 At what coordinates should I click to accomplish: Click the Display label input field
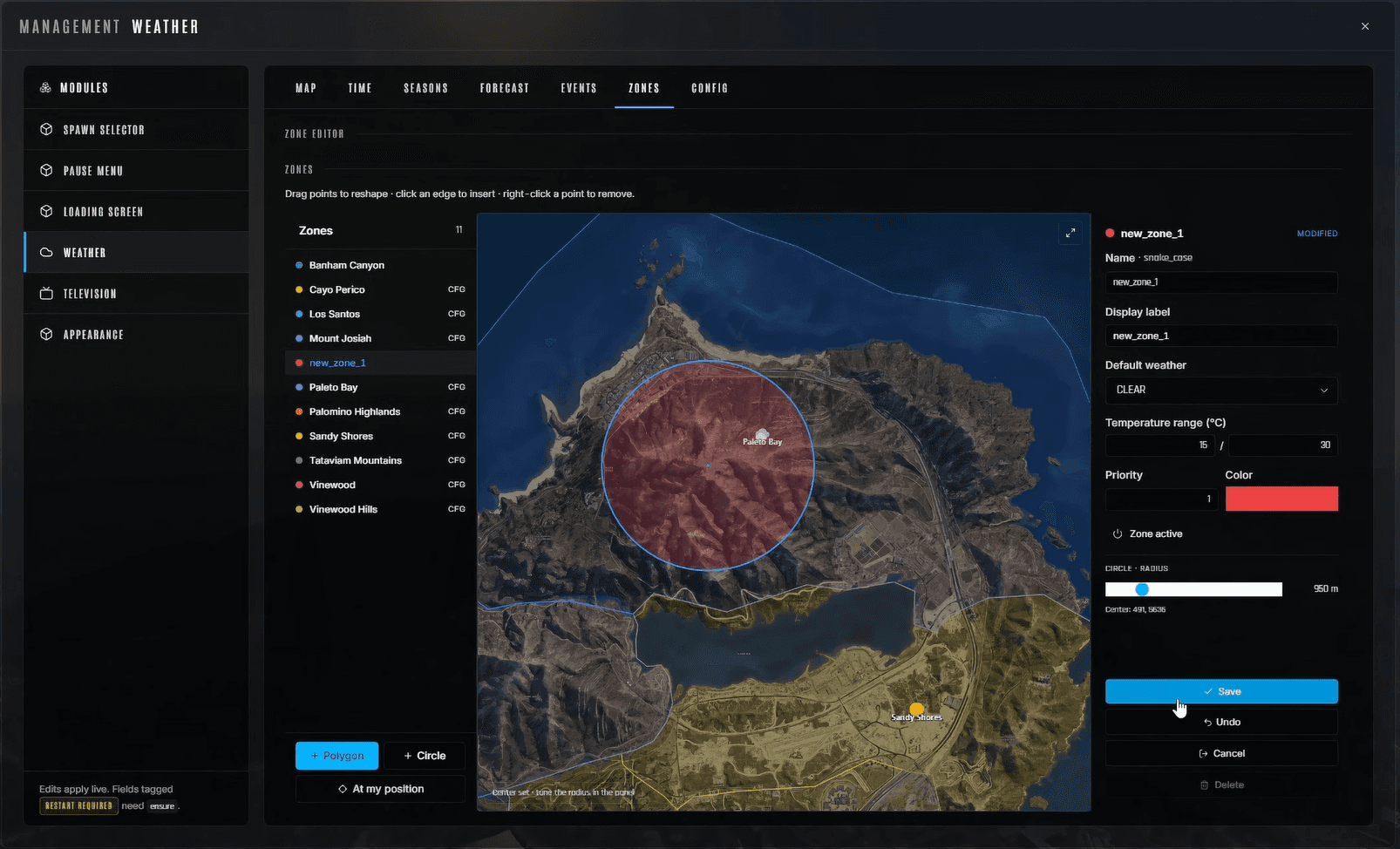(1221, 336)
